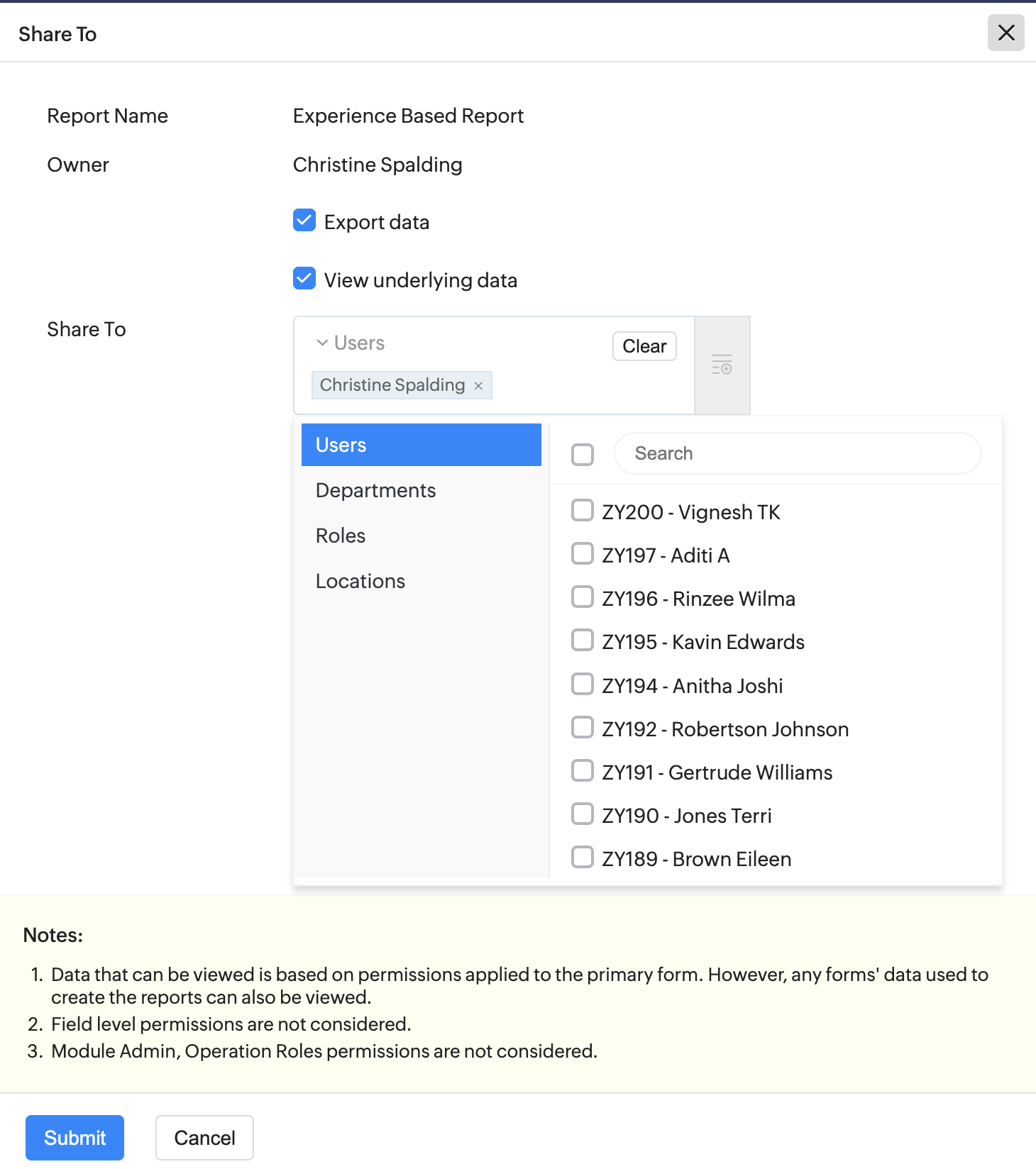Screen dimensions: 1036x1169
Task: Open the add-list icon beside Share To field
Action: [x=722, y=365]
